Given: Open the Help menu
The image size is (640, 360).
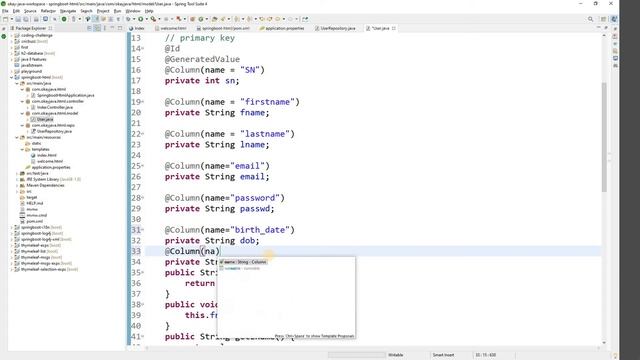Looking at the screenshot, I should point(149,11).
